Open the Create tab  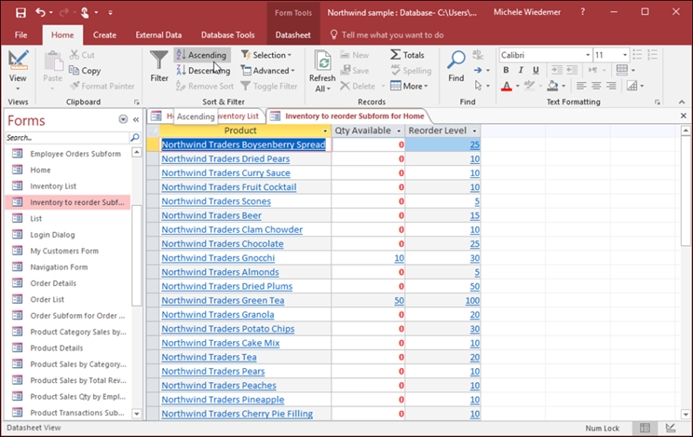pos(105,35)
